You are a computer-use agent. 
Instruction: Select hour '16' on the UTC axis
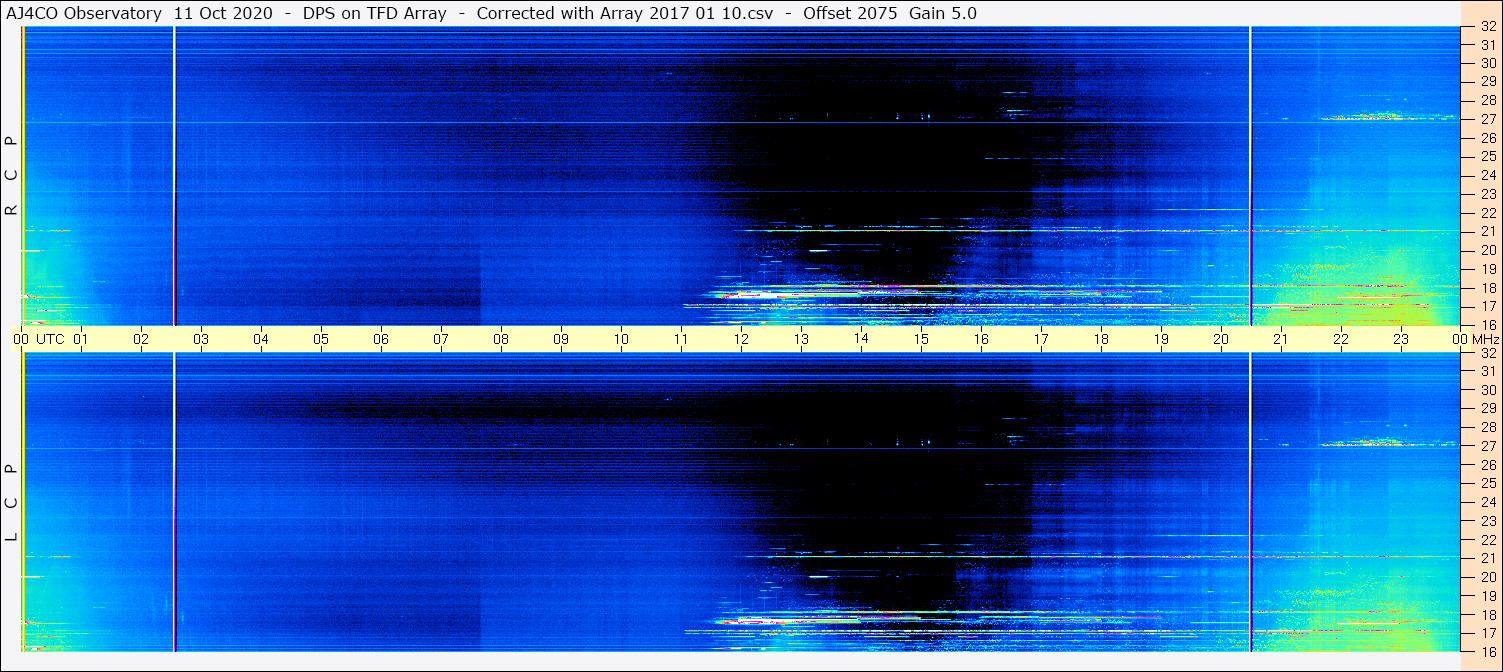(981, 339)
